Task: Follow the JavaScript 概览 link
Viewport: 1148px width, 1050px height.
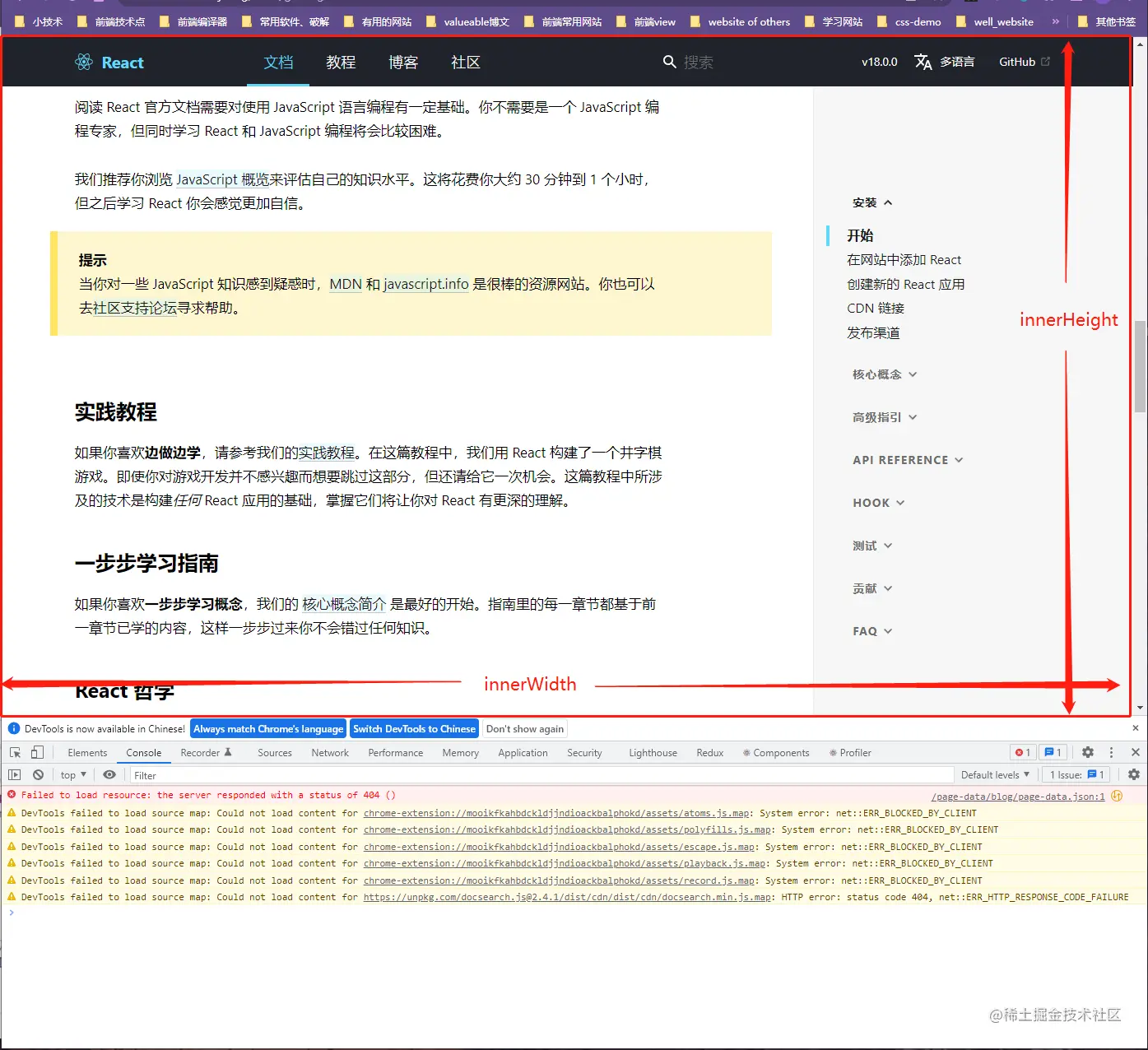Action: 223,179
